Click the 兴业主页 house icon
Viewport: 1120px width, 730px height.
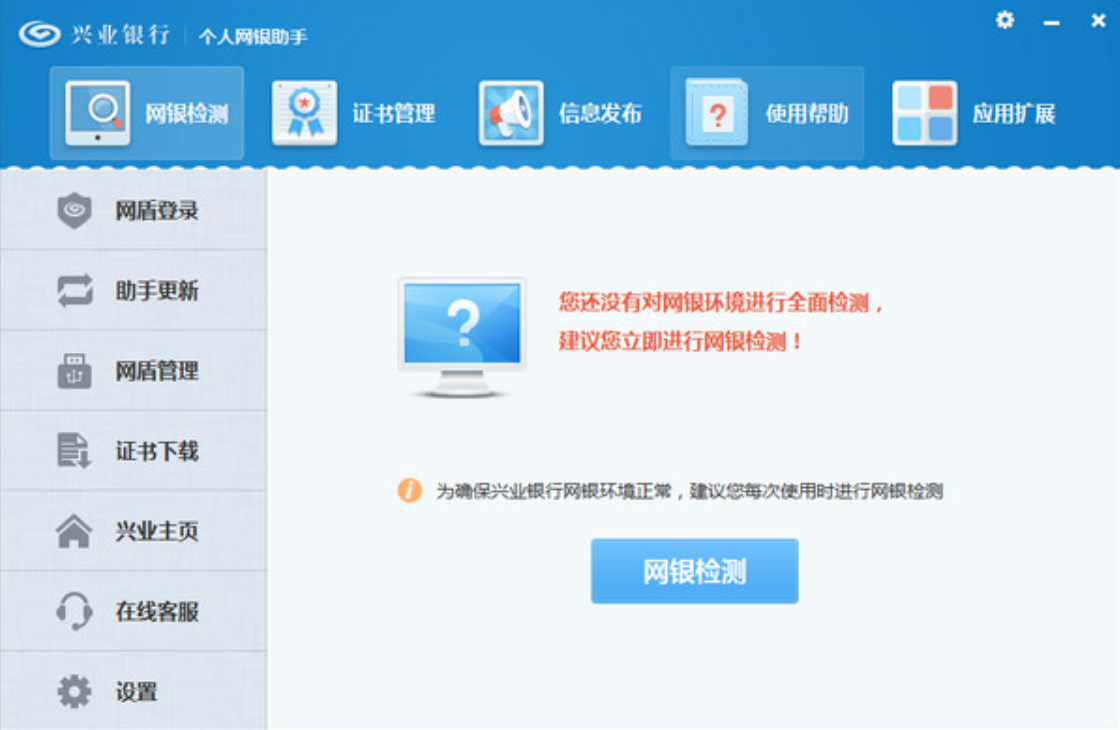(74, 531)
